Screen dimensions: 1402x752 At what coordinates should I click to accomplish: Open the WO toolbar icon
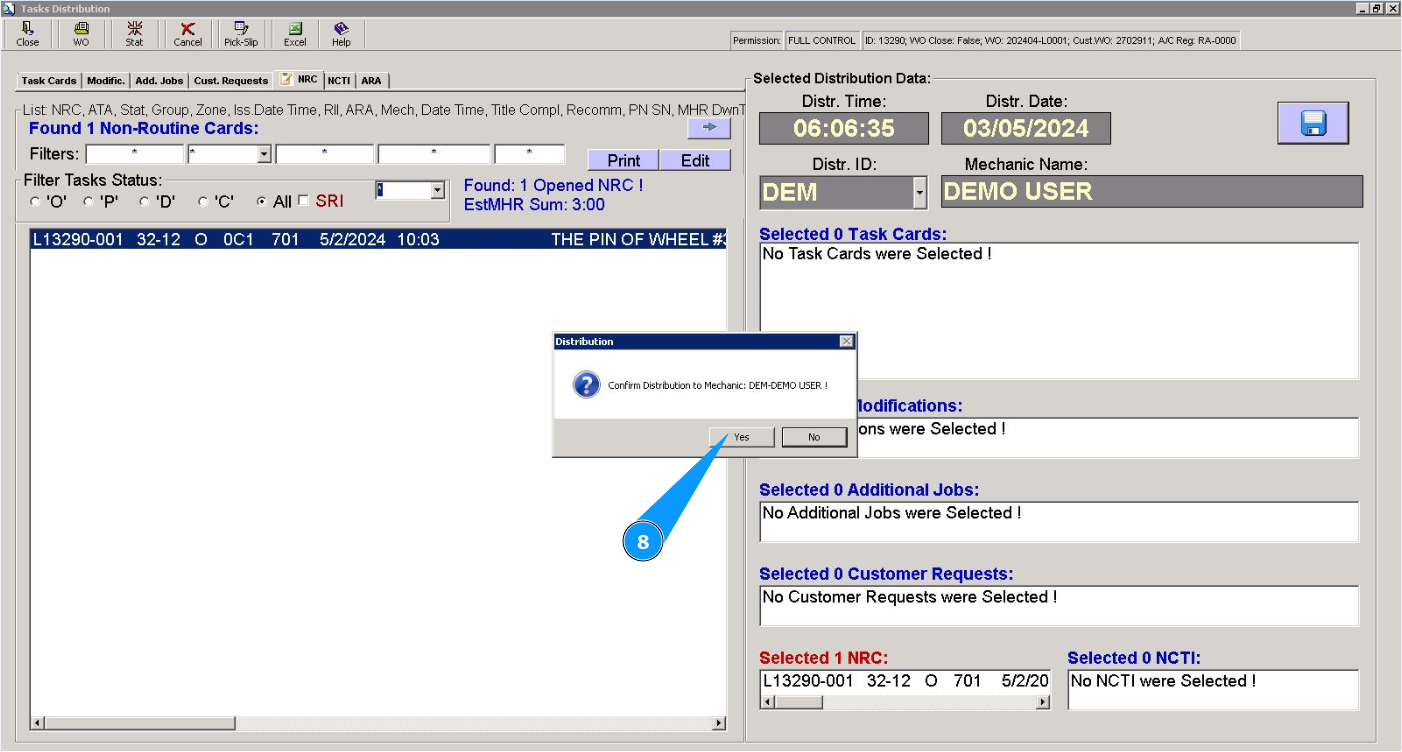[81, 34]
